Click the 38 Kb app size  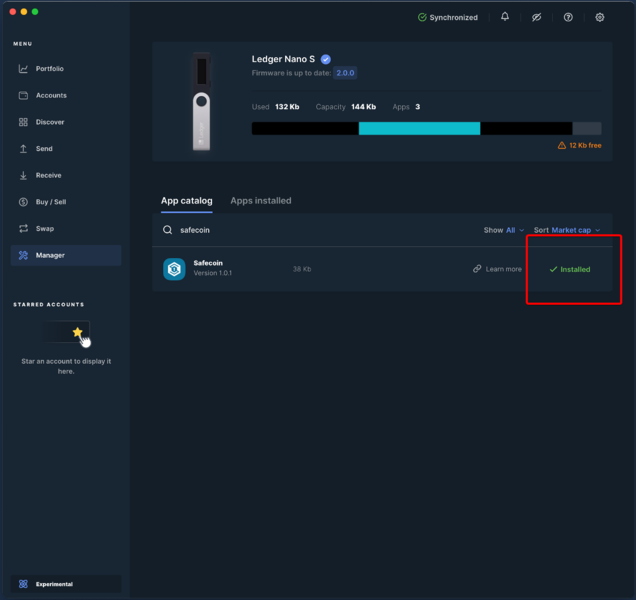coord(302,269)
